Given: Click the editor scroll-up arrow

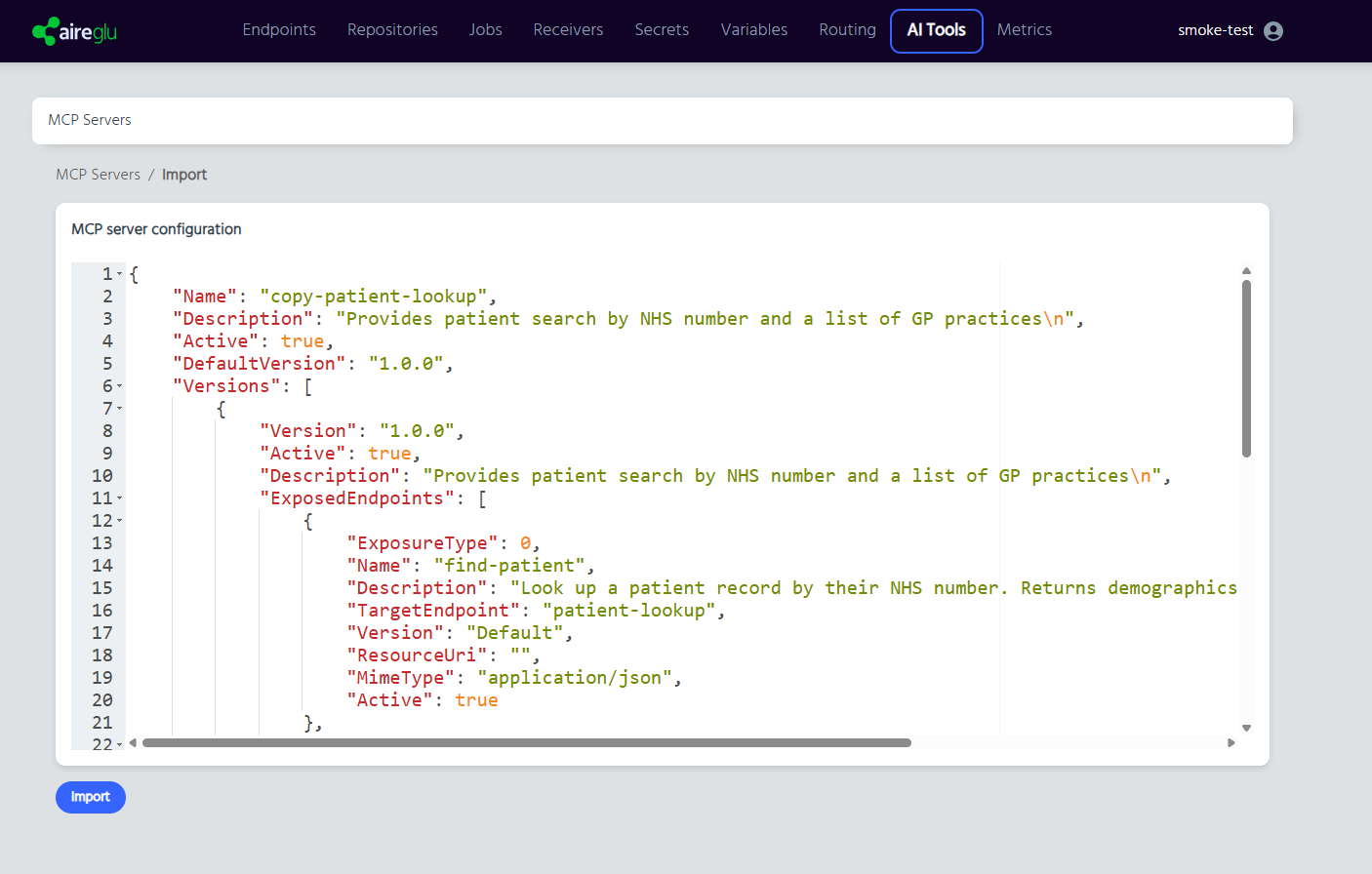Looking at the screenshot, I should (x=1246, y=271).
